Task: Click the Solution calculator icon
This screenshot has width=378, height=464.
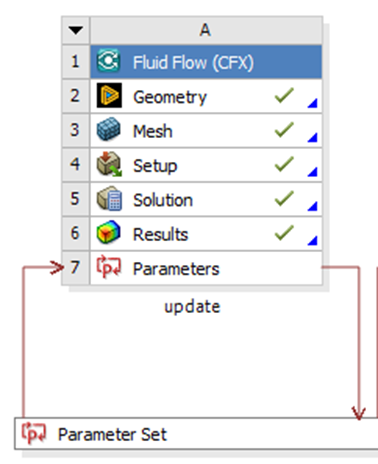Action: (x=109, y=199)
